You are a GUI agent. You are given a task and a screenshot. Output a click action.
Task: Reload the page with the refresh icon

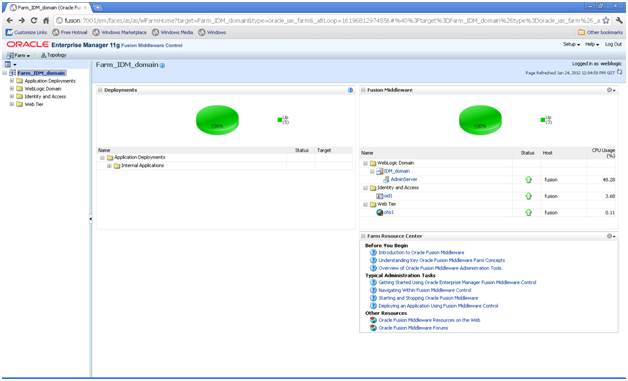click(x=34, y=20)
